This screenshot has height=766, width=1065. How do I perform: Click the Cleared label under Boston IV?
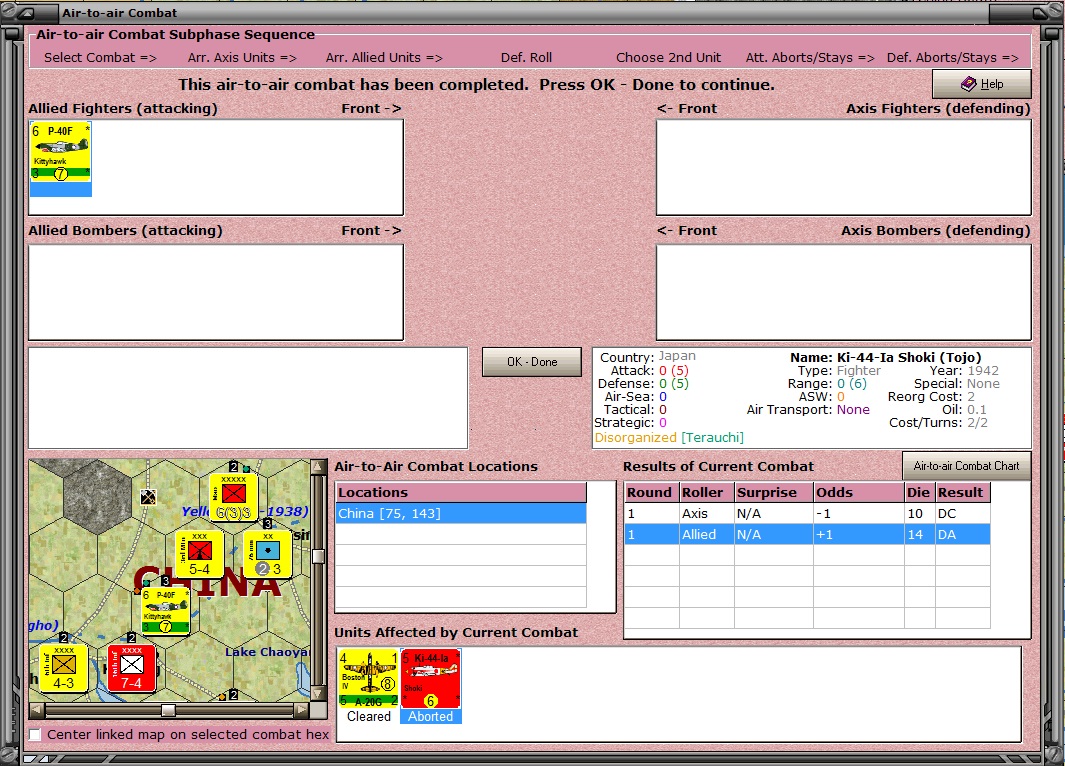coord(369,716)
